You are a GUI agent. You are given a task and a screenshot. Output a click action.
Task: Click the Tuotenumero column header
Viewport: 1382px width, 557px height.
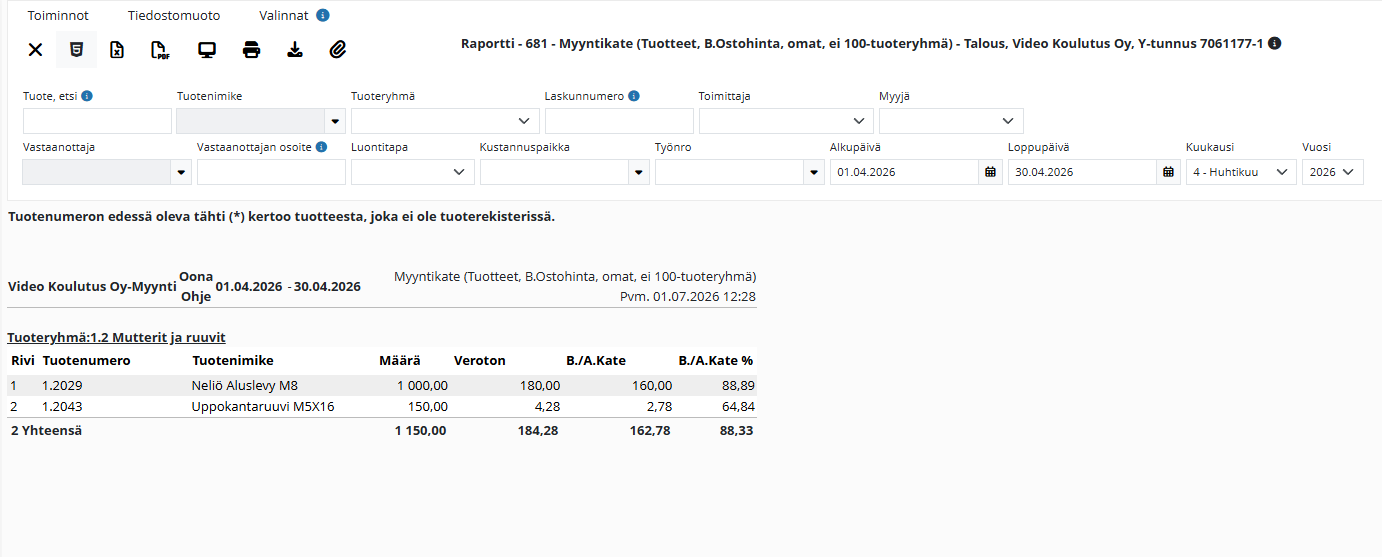86,360
